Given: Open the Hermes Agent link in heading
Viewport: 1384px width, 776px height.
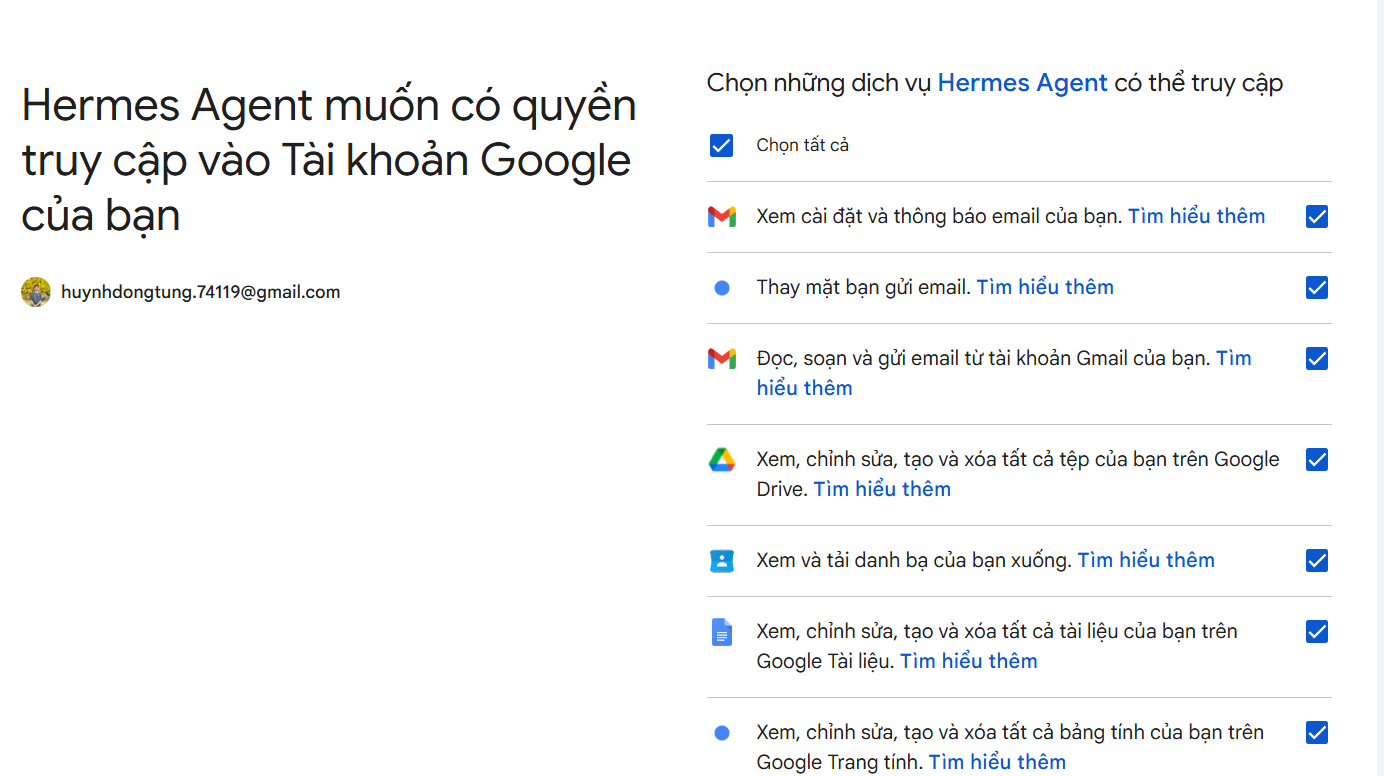Looking at the screenshot, I should pyautogui.click(x=1022, y=83).
